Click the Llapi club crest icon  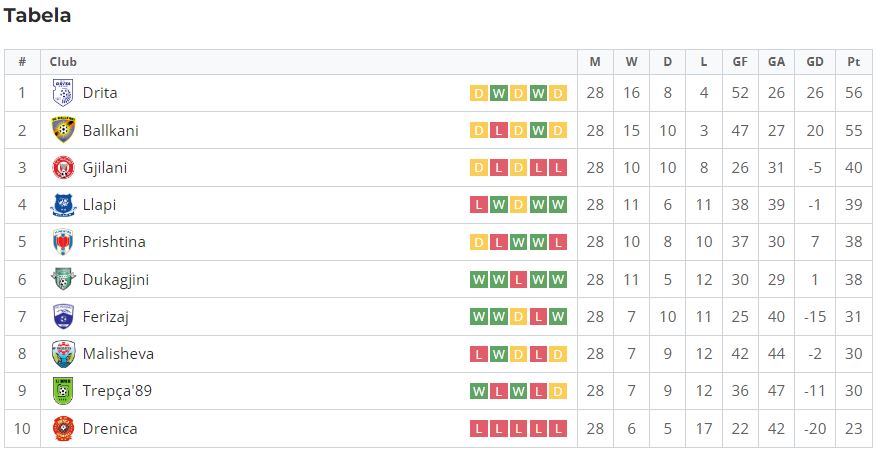pos(63,205)
